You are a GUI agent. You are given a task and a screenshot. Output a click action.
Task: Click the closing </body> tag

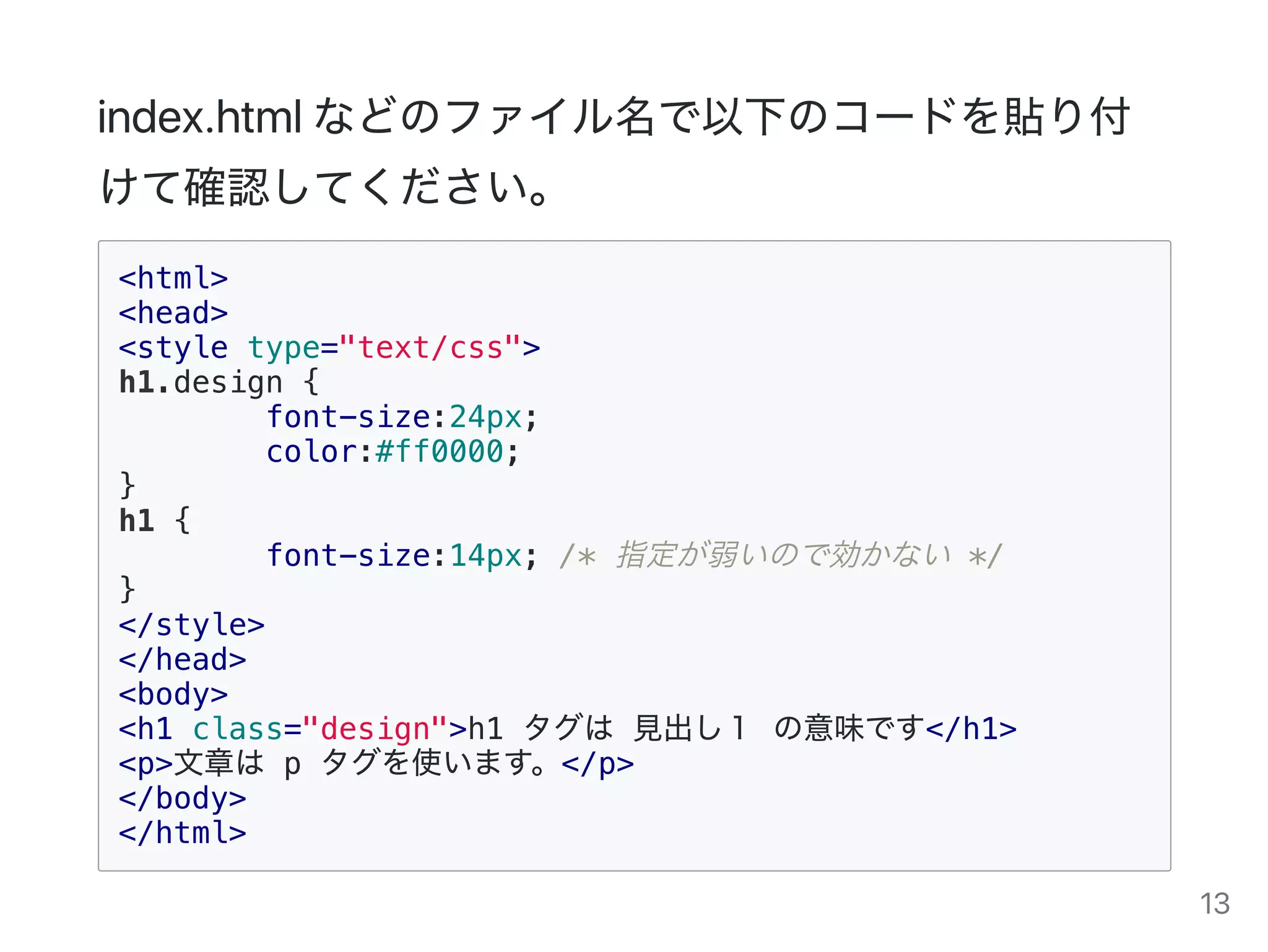click(183, 798)
